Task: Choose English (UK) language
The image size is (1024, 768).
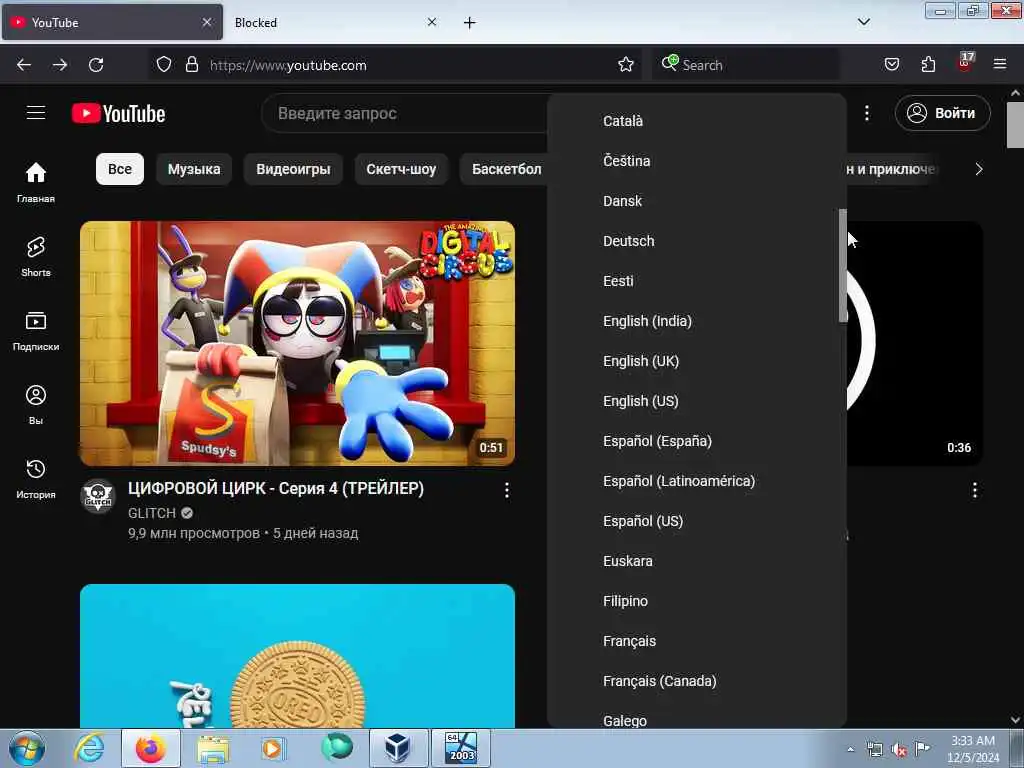Action: click(x=697, y=361)
